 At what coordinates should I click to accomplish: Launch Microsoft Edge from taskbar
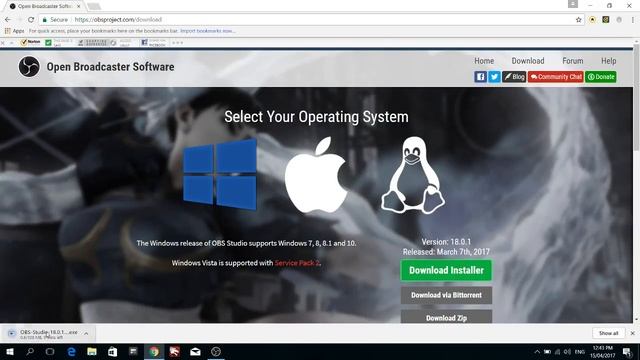click(71, 351)
